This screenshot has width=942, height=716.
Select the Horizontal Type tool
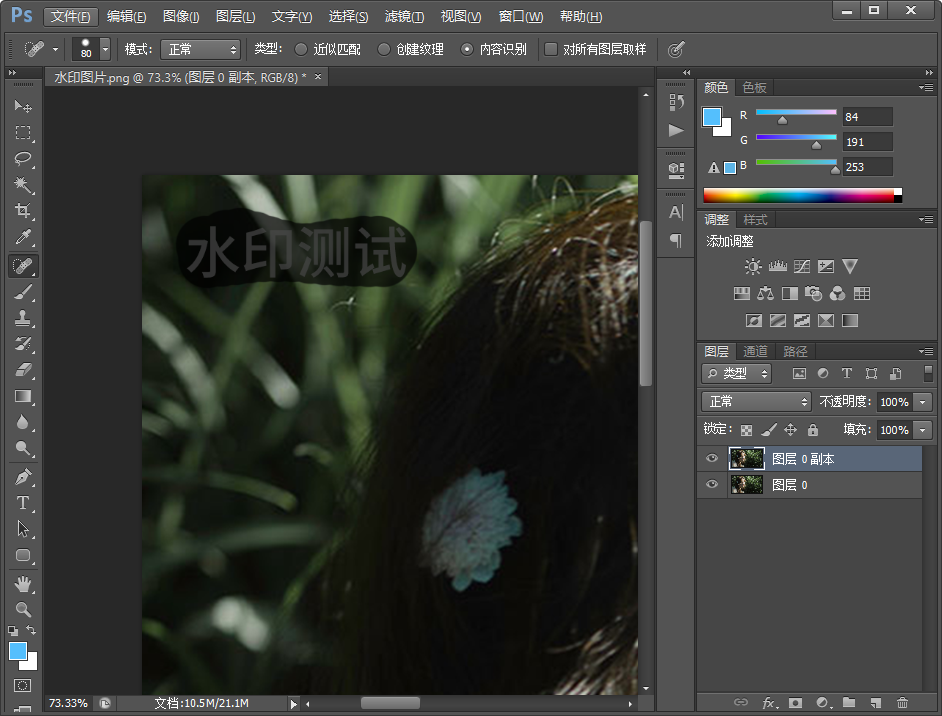[22, 503]
